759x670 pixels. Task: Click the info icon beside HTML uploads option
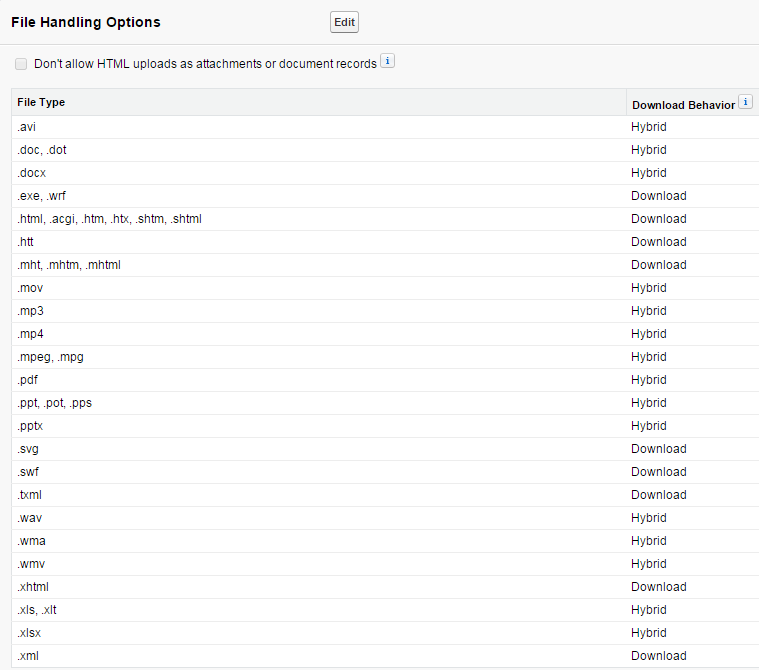[x=388, y=62]
